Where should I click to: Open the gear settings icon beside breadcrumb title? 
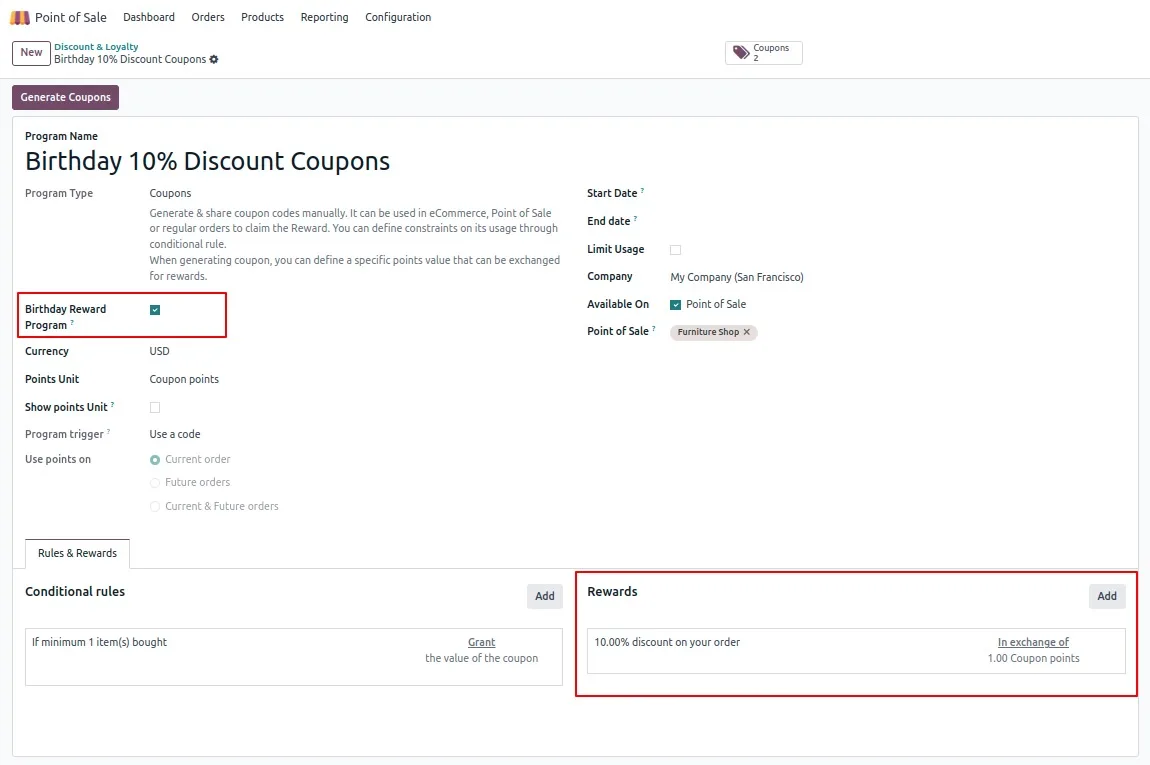(214, 59)
